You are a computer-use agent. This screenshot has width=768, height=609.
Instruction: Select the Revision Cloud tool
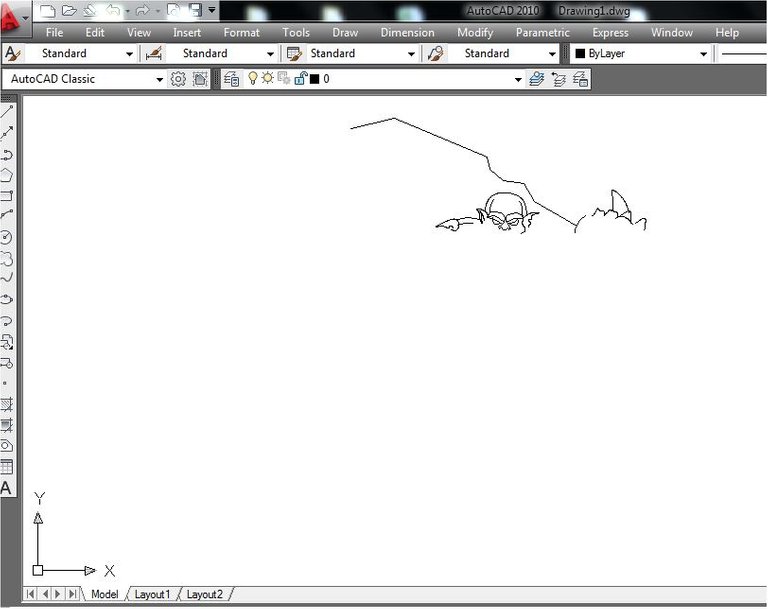pos(7,258)
